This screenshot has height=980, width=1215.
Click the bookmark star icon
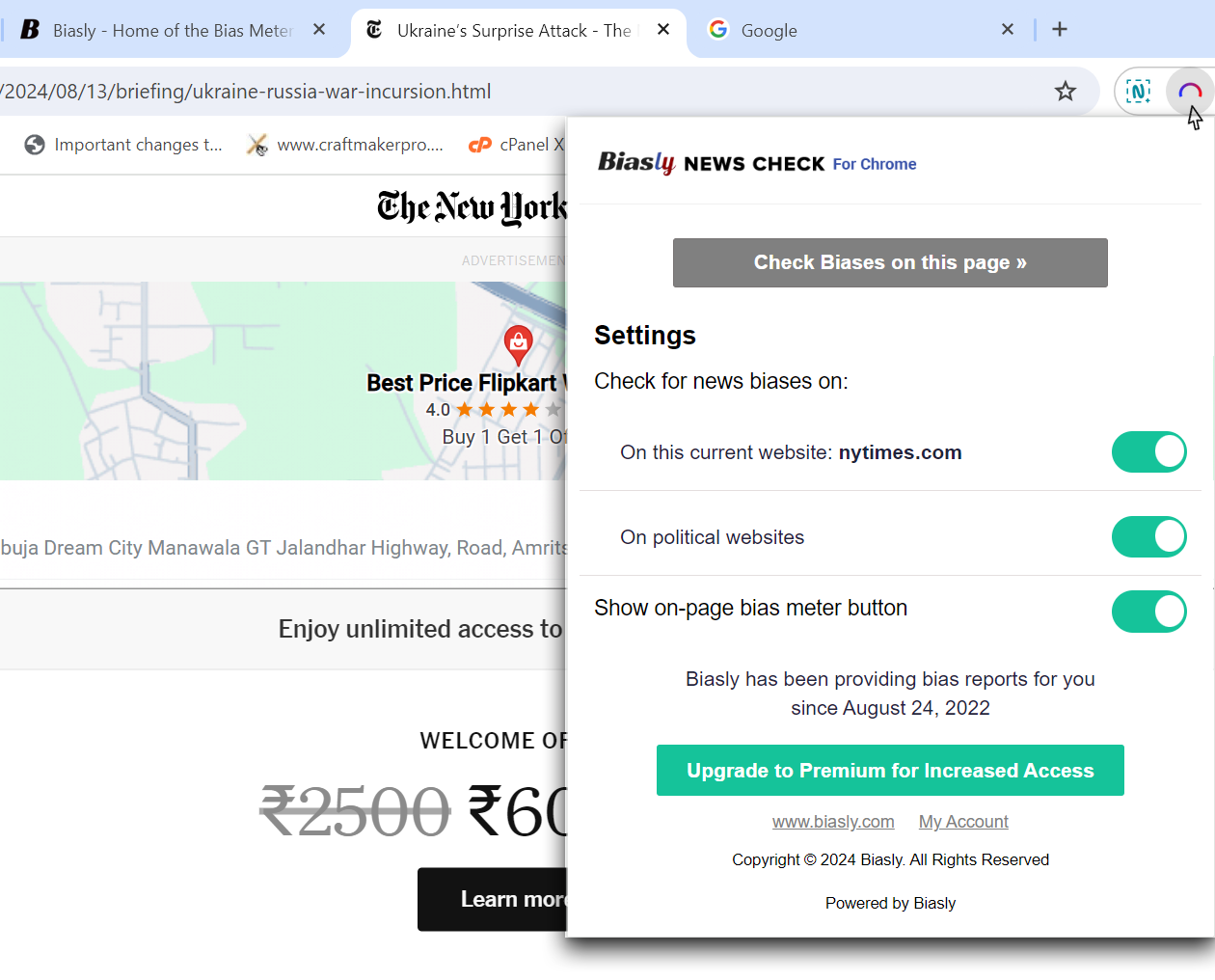1065,92
